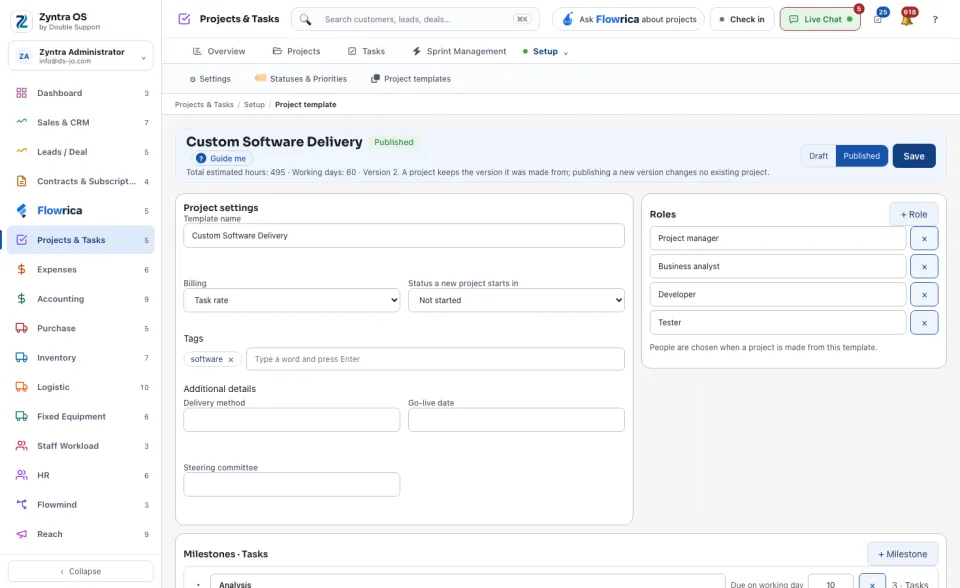Go to Leads / Deal module
Screen dimensions: 960x588
(x=81, y=152)
